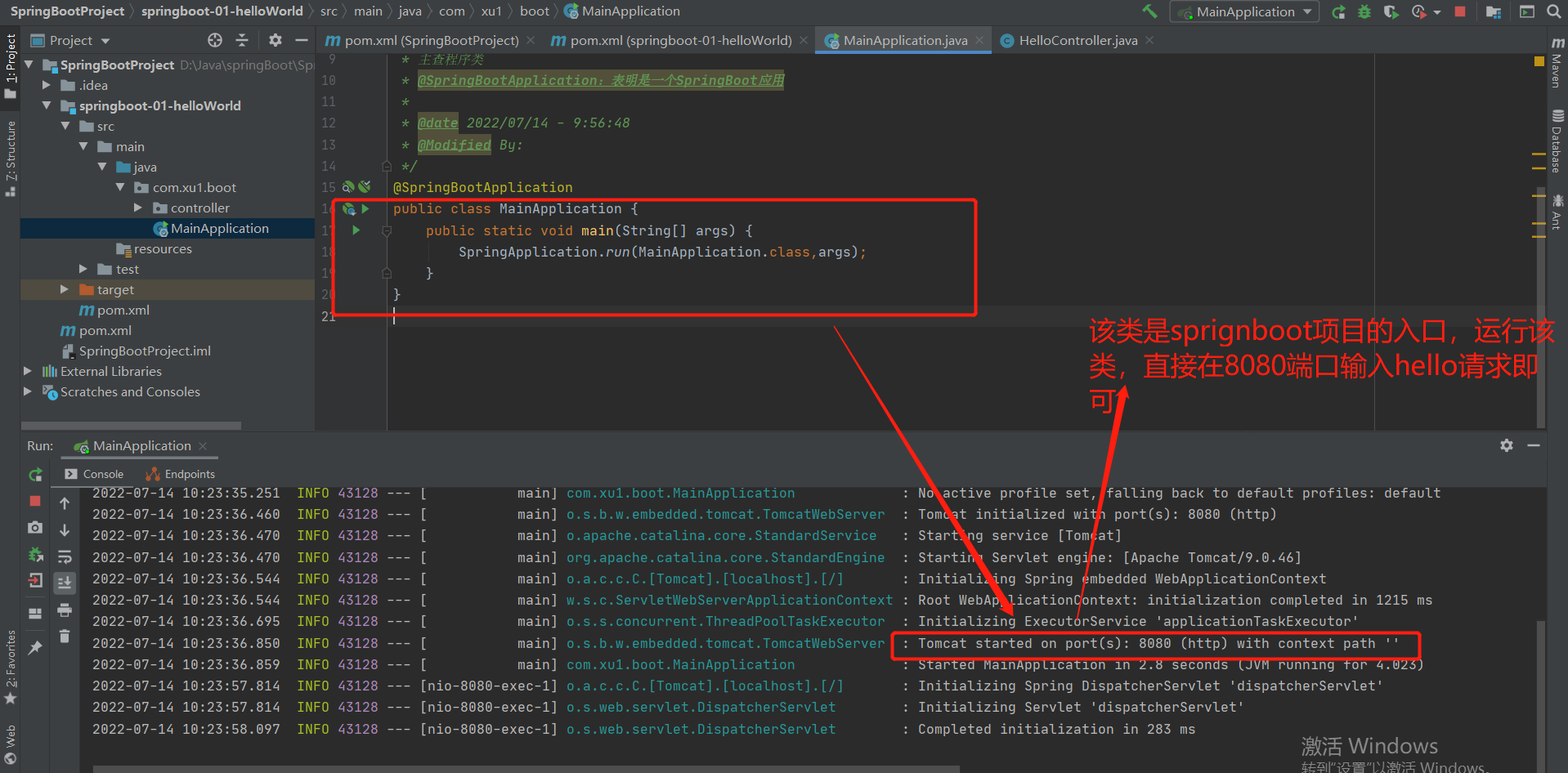Toggle fold marker at comment end line 14
The width and height of the screenshot is (1568, 773).
pos(387,166)
